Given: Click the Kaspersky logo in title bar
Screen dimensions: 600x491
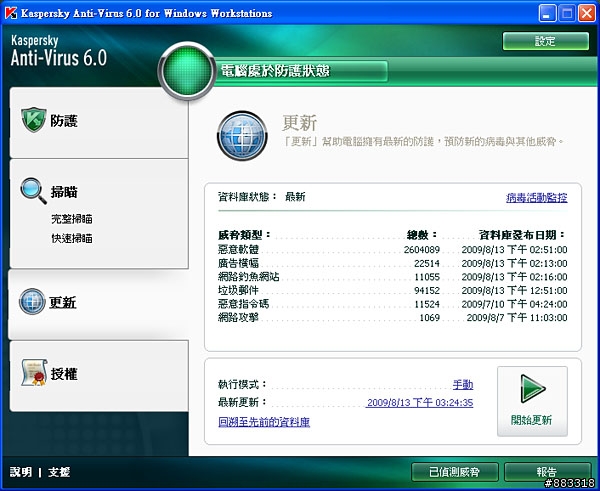Looking at the screenshot, I should coord(11,13).
